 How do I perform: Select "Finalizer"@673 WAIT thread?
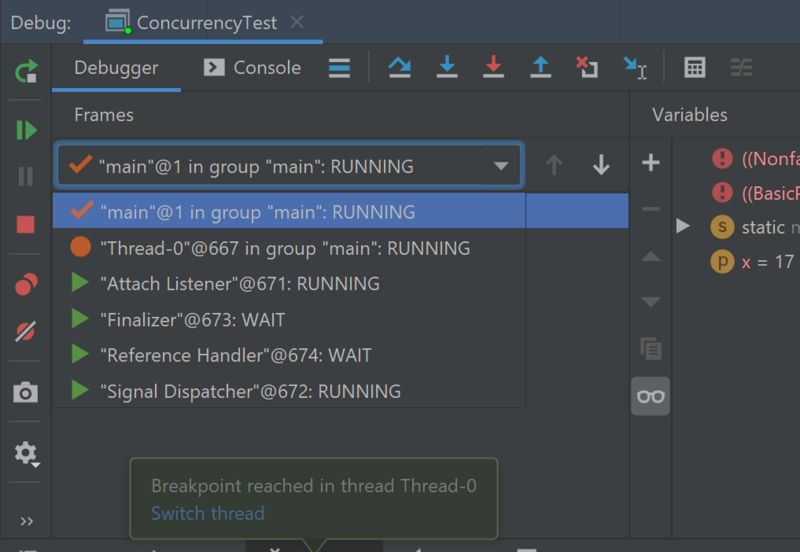(289, 320)
